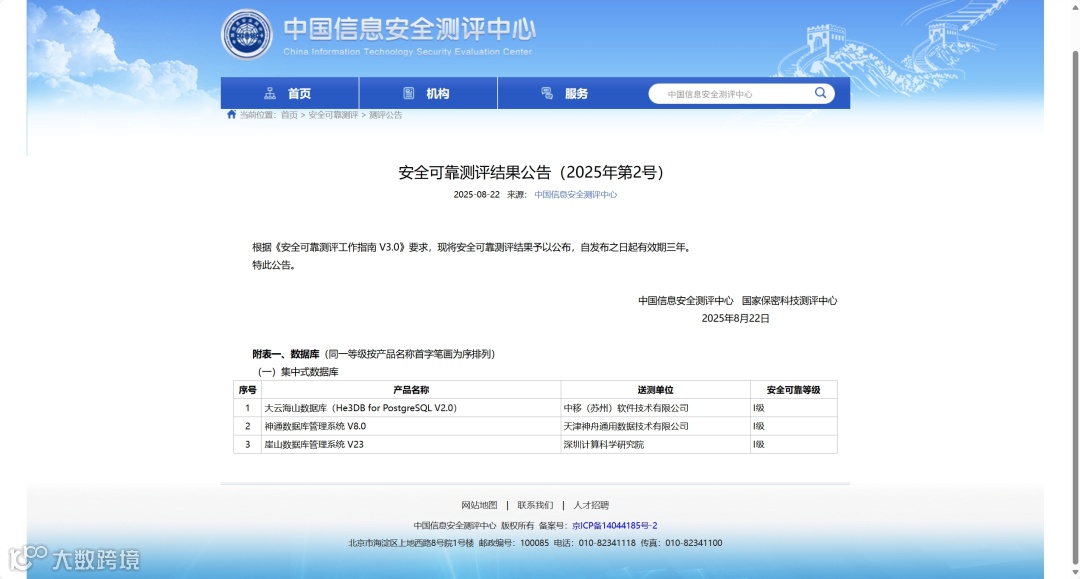Click the 特此公告 line
Image resolution: width=1080 pixels, height=579 pixels.
click(x=274, y=265)
